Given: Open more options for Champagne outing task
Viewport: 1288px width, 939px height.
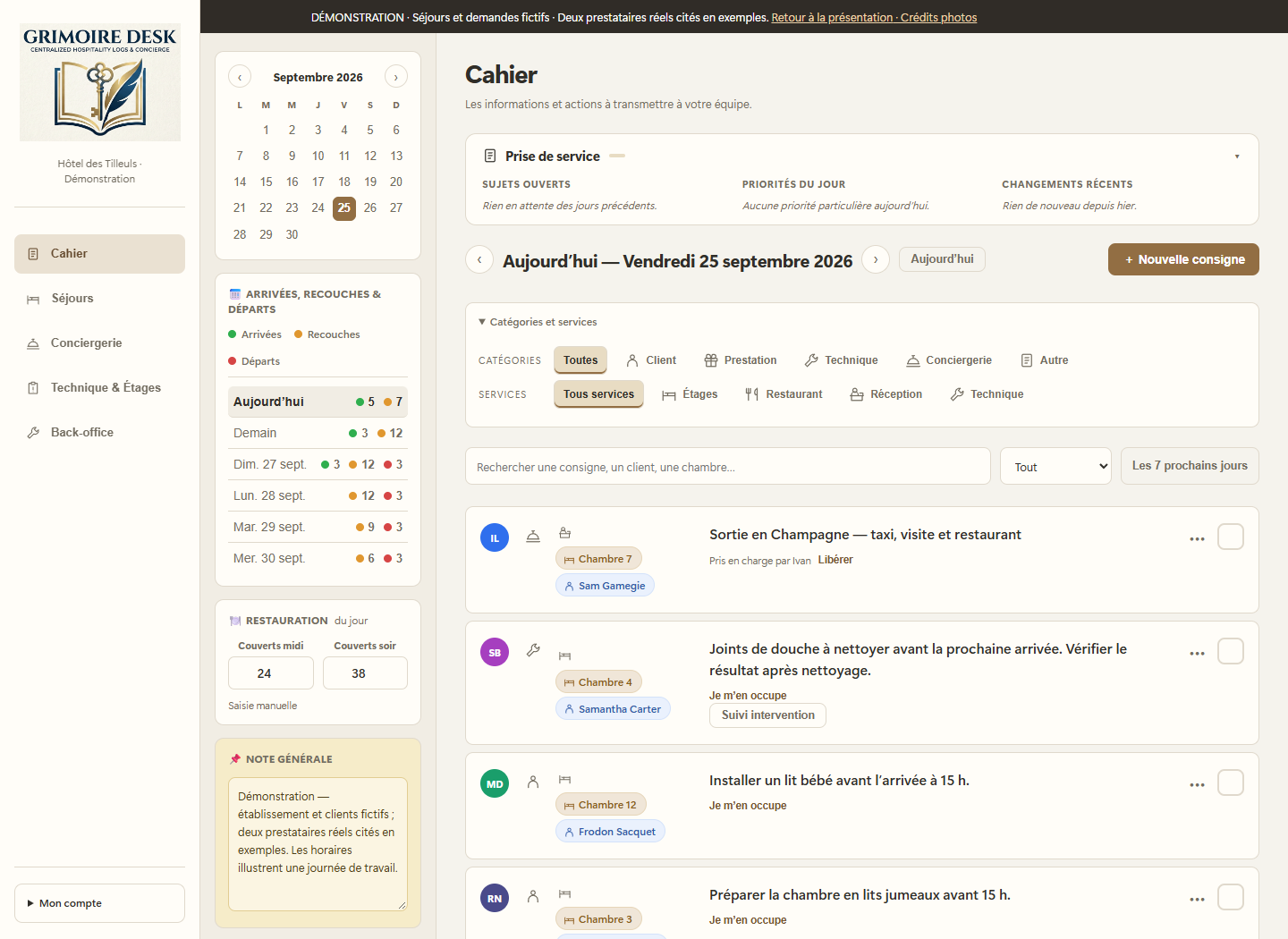Looking at the screenshot, I should click(x=1197, y=539).
